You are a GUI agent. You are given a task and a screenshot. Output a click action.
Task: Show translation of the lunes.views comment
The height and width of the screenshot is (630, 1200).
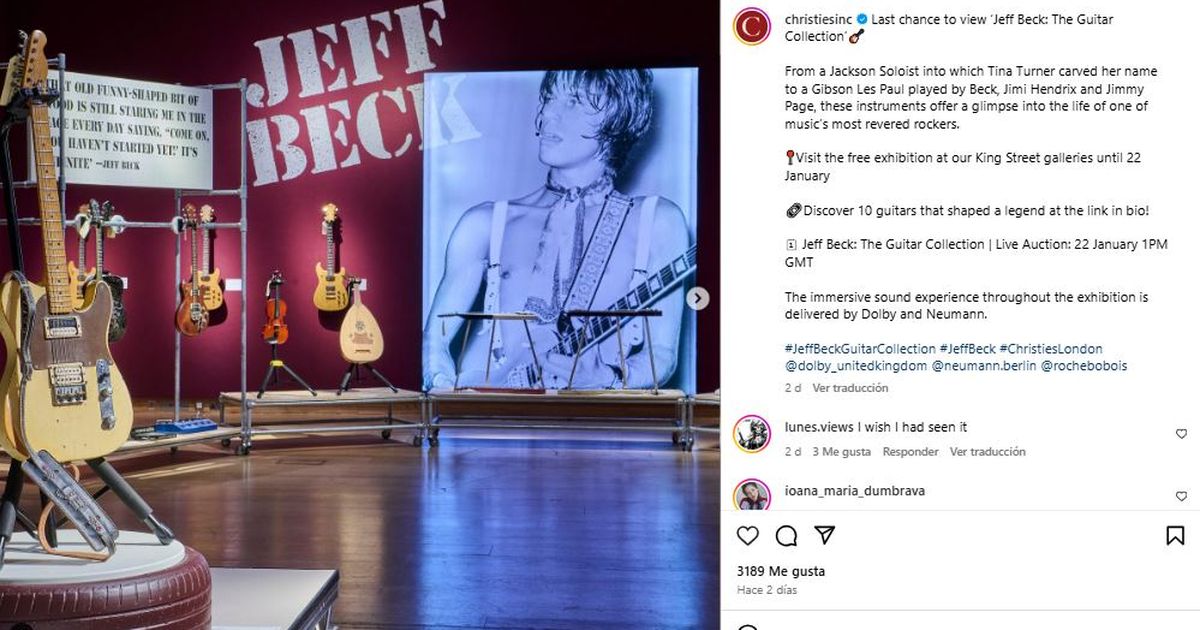[991, 451]
